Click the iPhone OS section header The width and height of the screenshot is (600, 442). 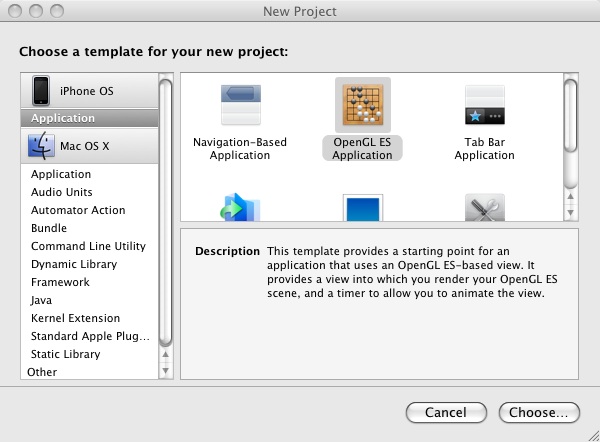tap(90, 91)
